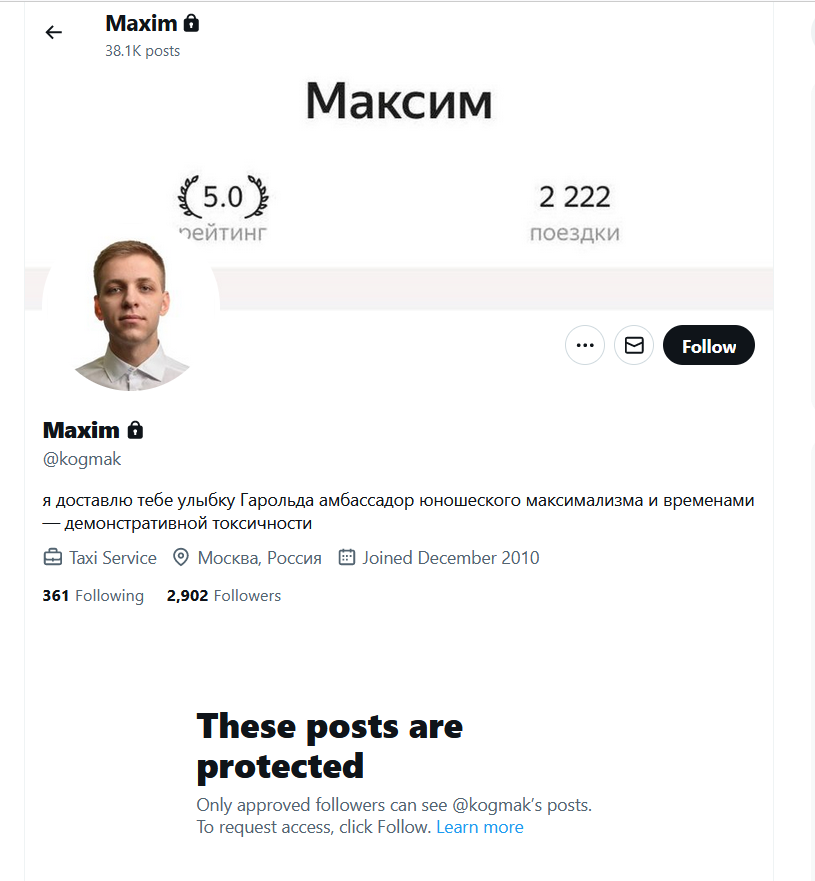View the 2,902 Followers list
The width and height of the screenshot is (815, 881).
point(224,596)
